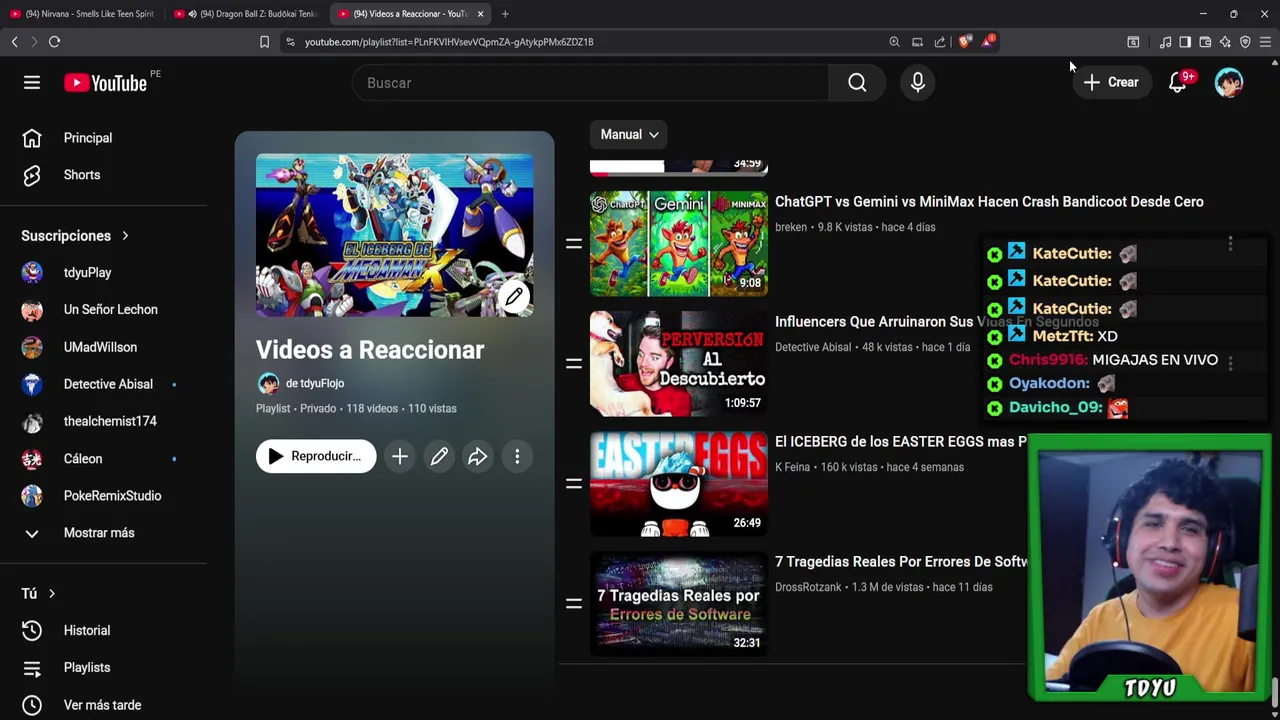Open playlist more options three dots

click(517, 456)
